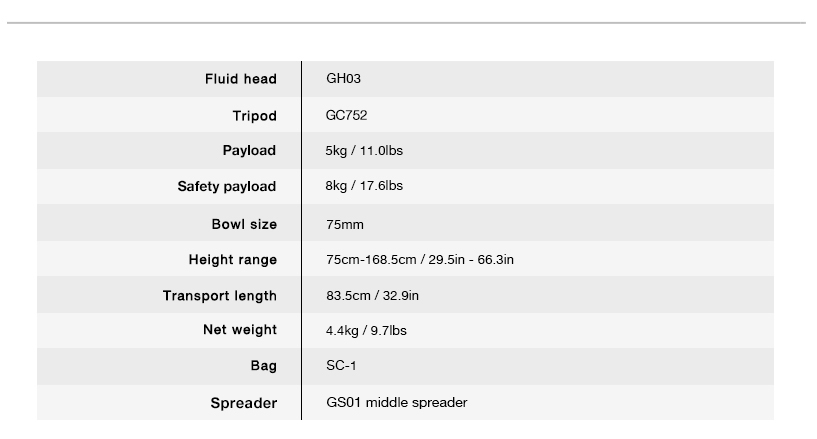The width and height of the screenshot is (817, 439).
Task: Select the GS01 middle spreader value
Action: [397, 403]
